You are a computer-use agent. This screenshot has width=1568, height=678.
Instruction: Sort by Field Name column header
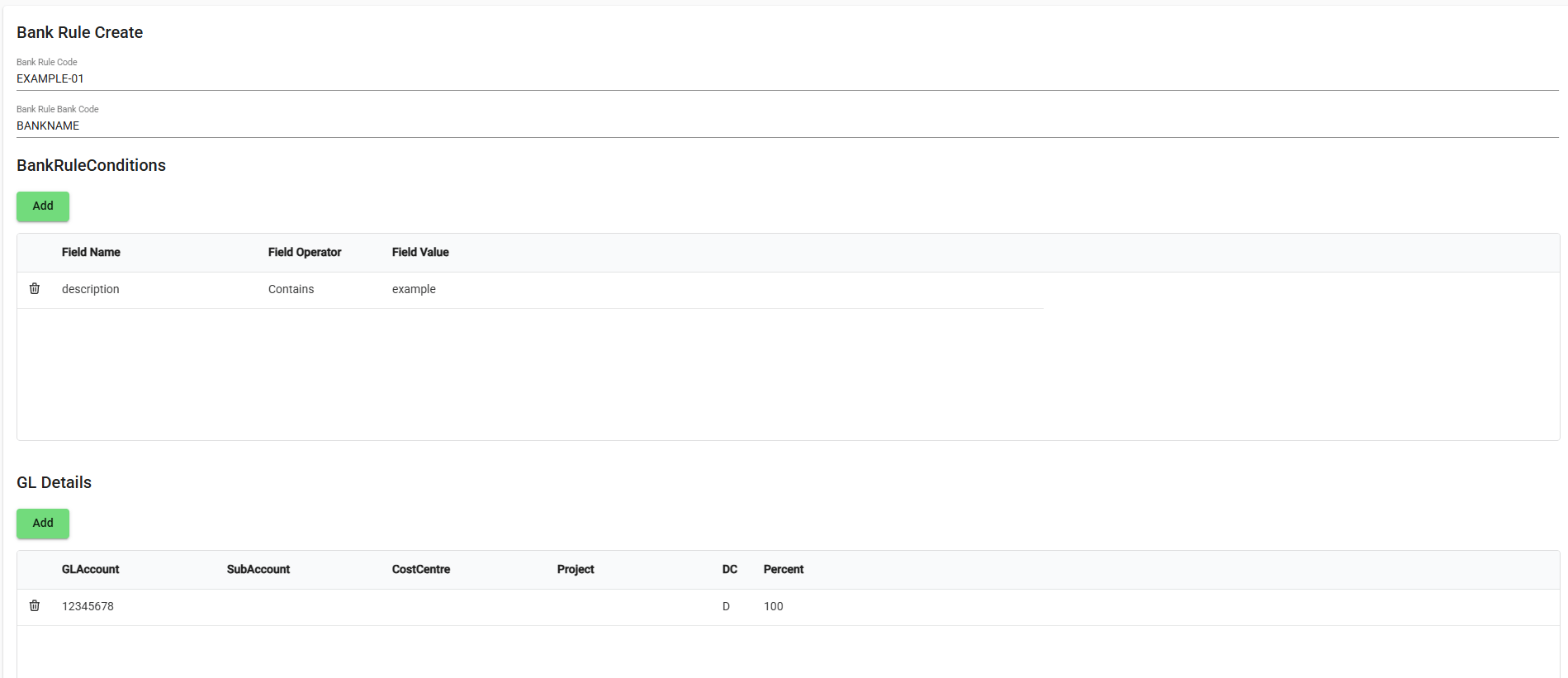click(x=91, y=253)
